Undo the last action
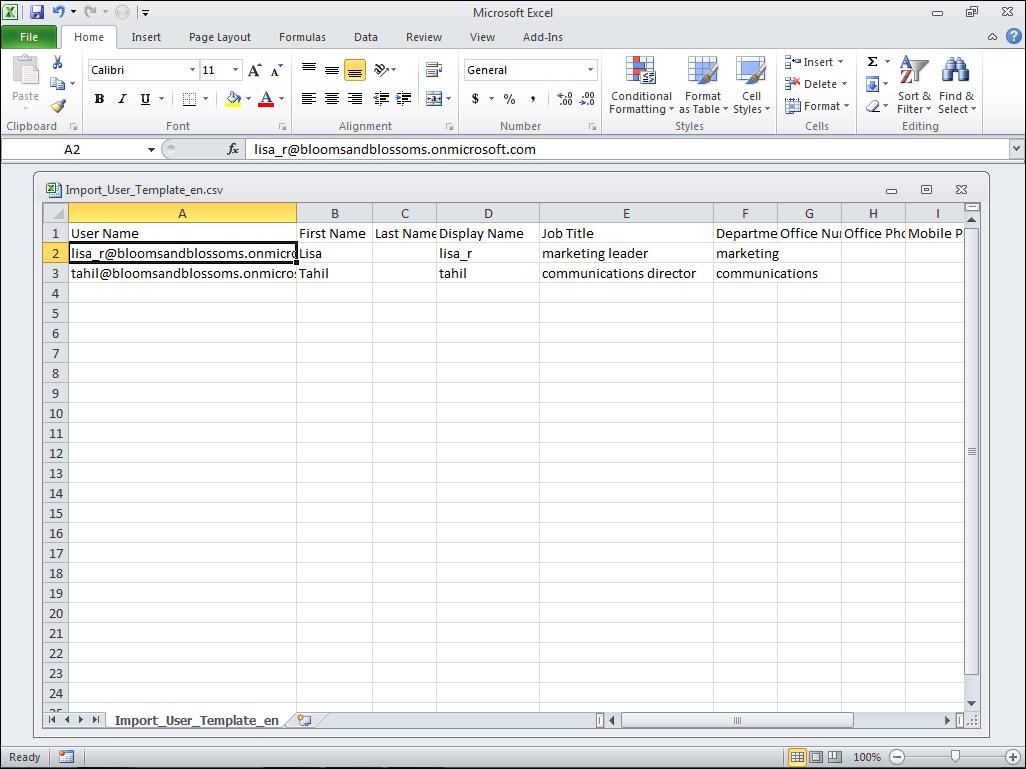1026x769 pixels. coord(58,12)
